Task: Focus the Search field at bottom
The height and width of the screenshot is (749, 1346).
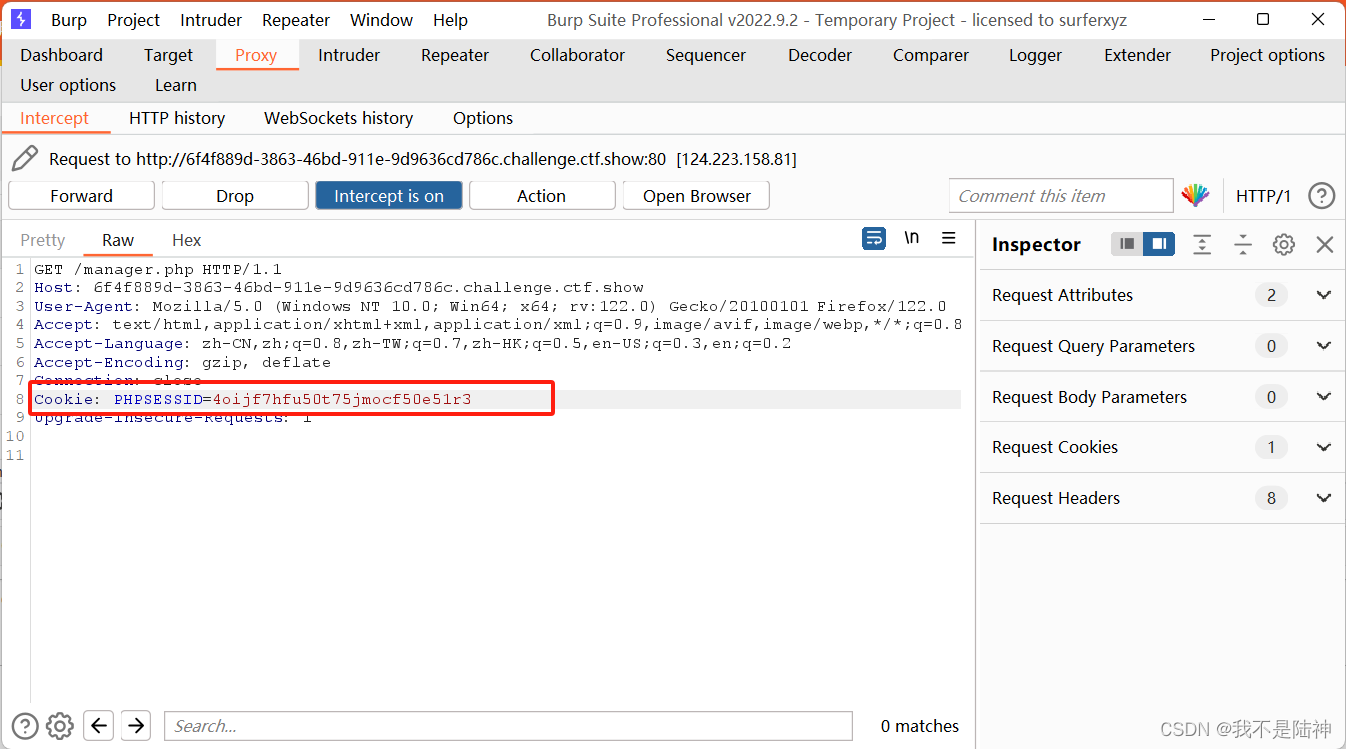Action: 508,726
